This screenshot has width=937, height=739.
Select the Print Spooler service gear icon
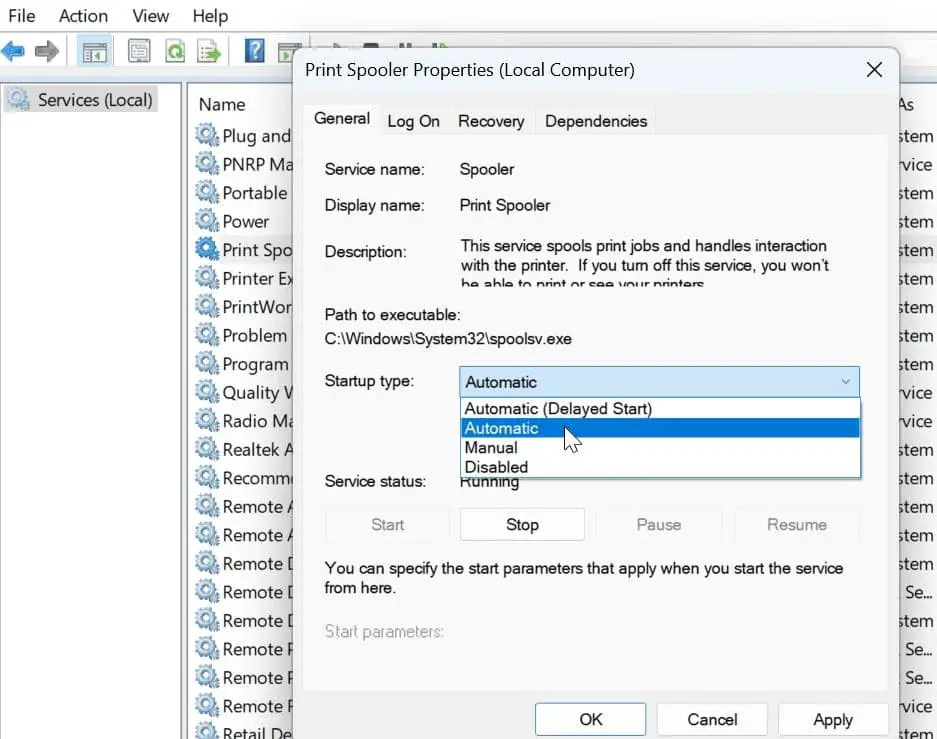207,249
